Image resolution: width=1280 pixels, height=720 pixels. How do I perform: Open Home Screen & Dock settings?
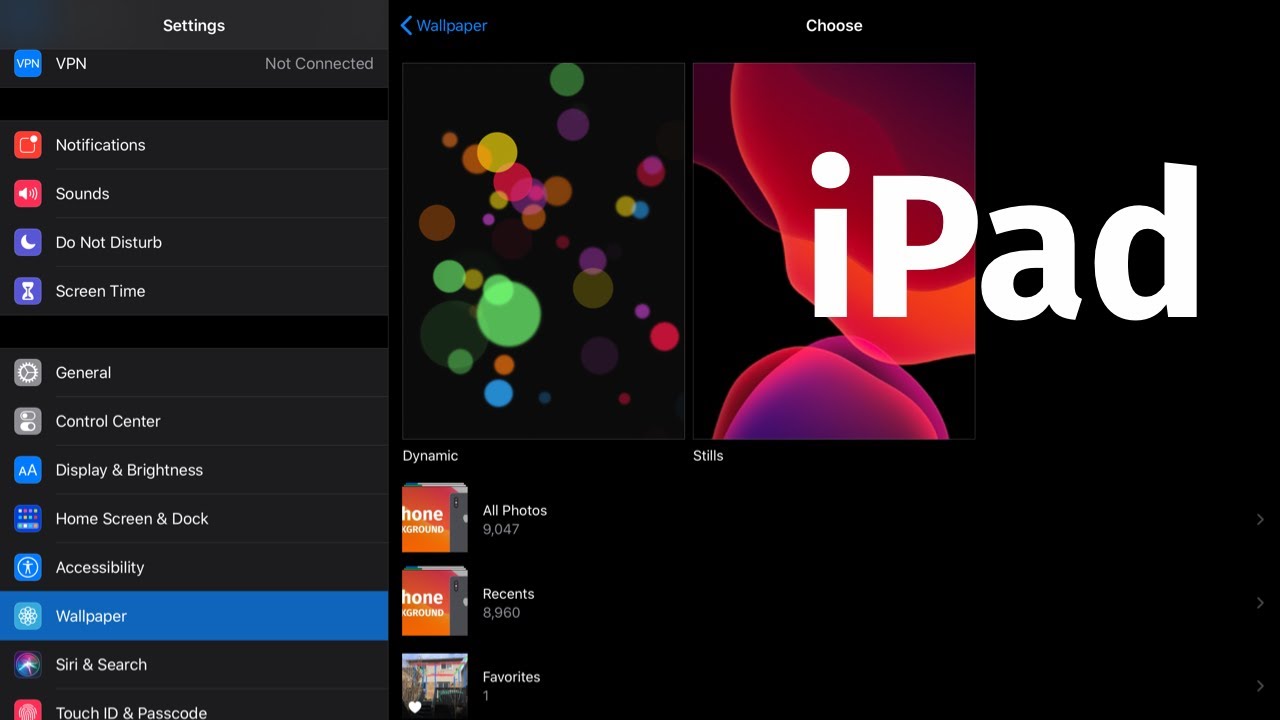pos(194,519)
